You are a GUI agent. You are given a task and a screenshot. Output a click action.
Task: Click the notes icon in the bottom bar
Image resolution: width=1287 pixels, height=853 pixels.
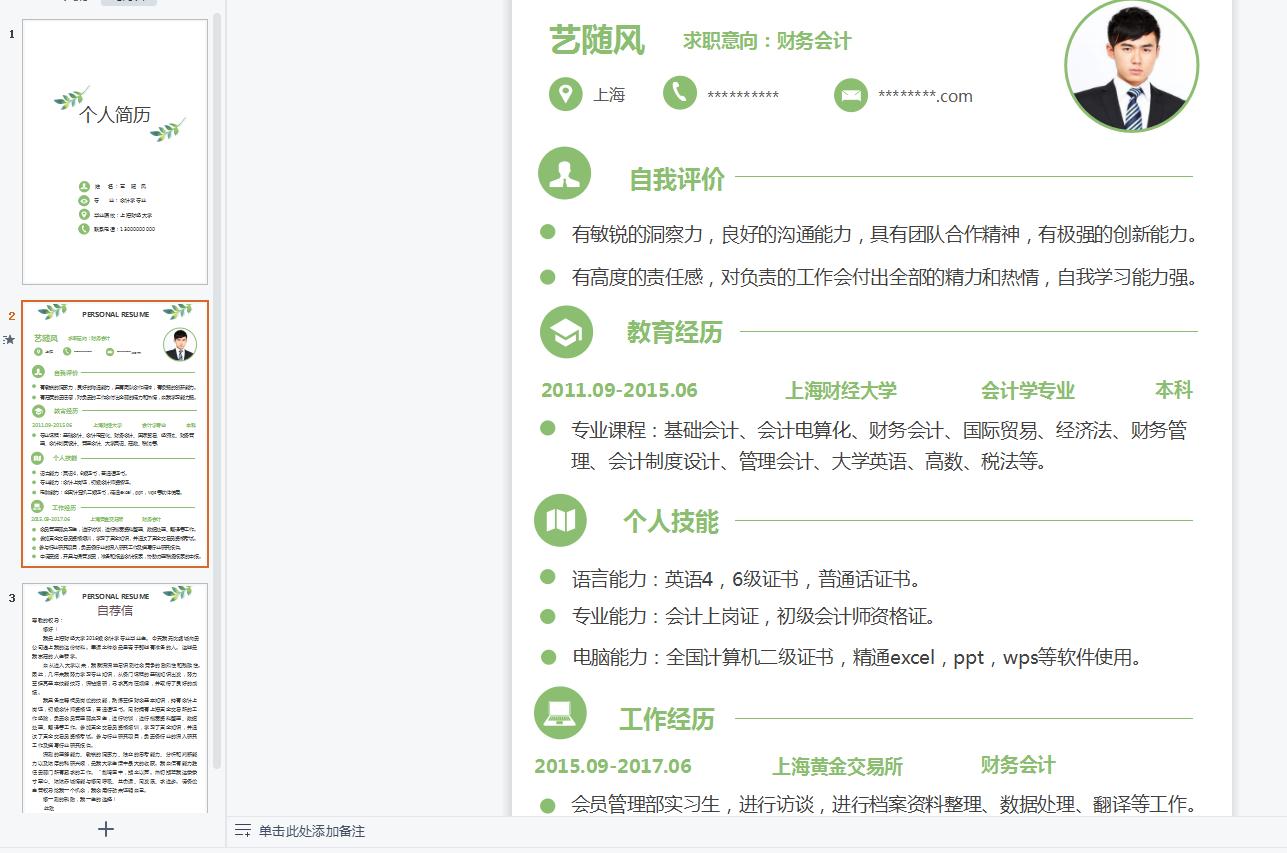coord(240,831)
